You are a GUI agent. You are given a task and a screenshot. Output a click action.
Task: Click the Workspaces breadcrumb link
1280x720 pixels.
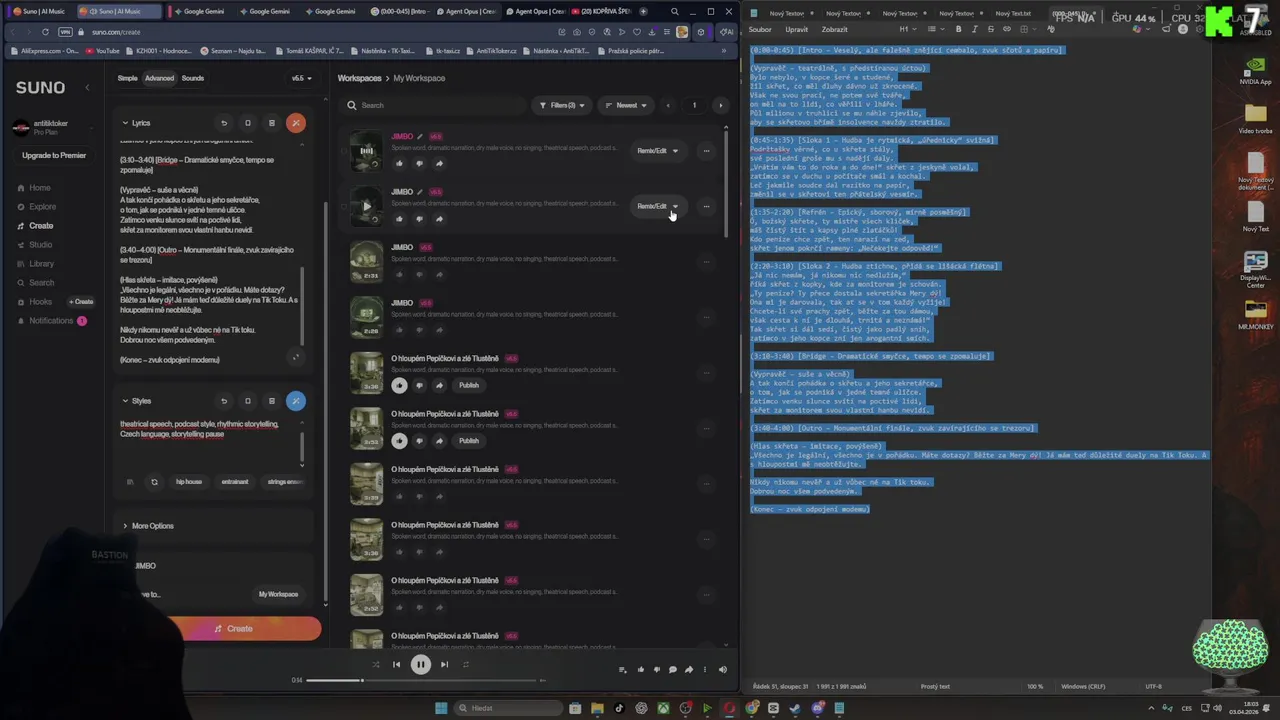[359, 78]
